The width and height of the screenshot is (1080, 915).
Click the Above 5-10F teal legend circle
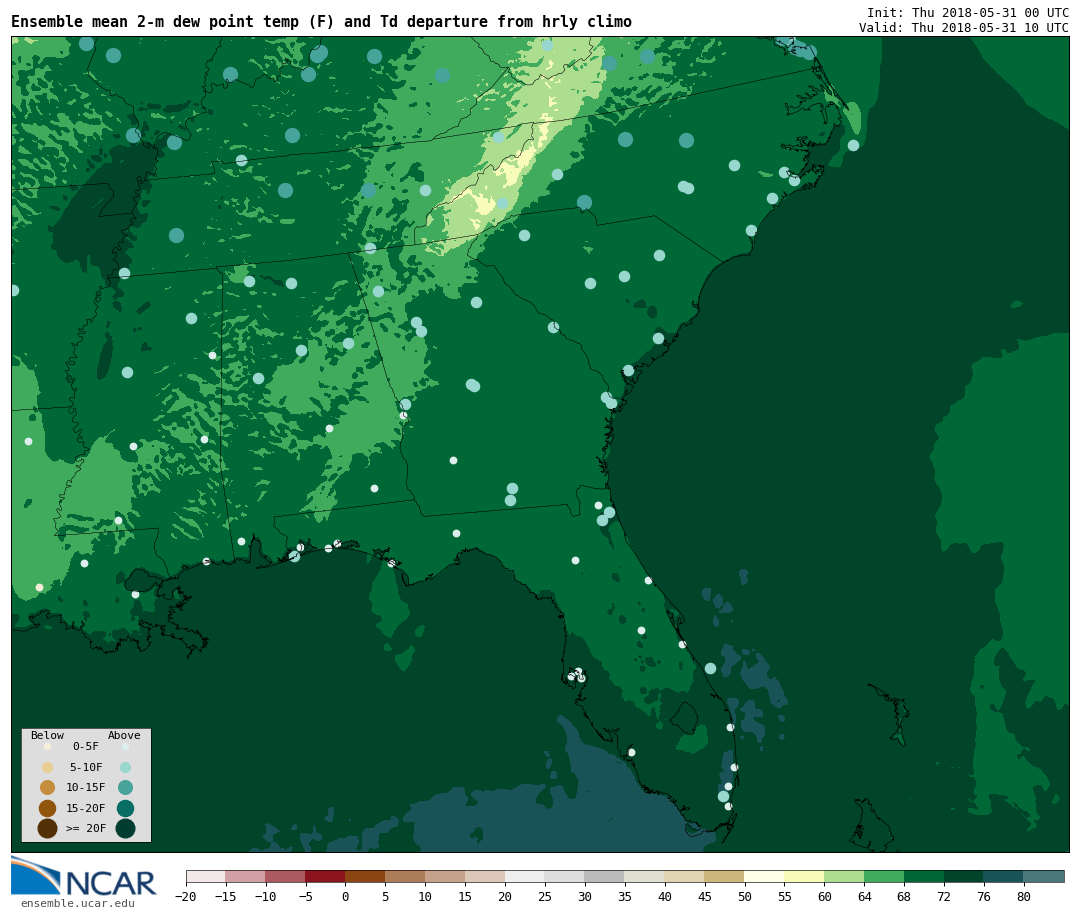coord(125,767)
